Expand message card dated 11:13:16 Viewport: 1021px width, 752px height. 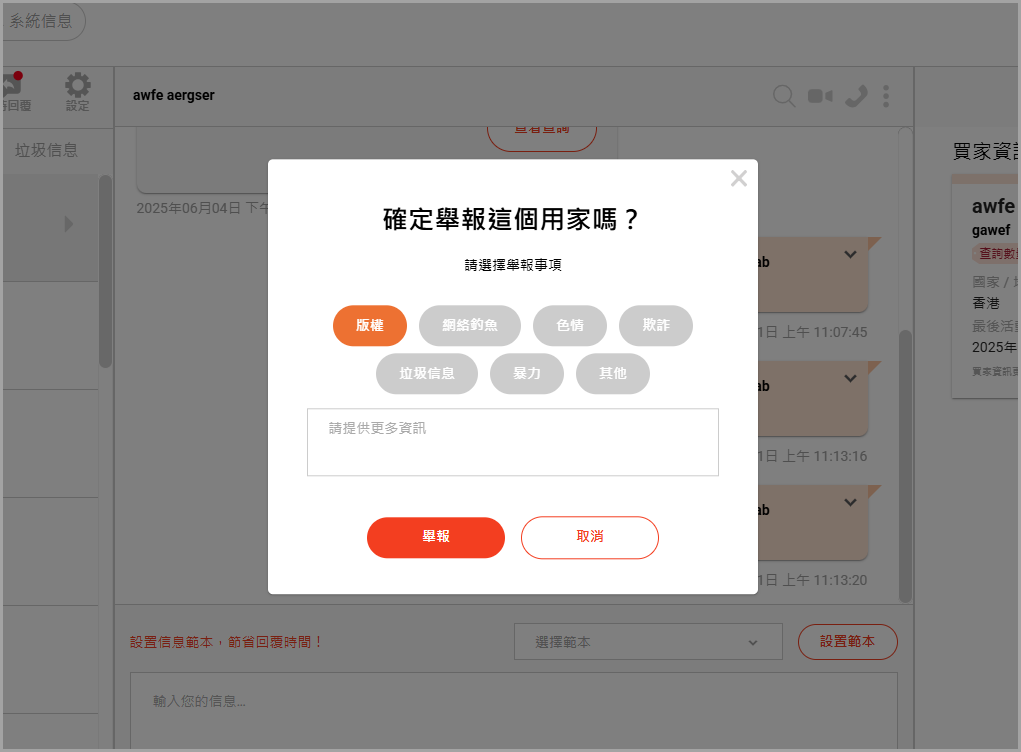coord(850,378)
